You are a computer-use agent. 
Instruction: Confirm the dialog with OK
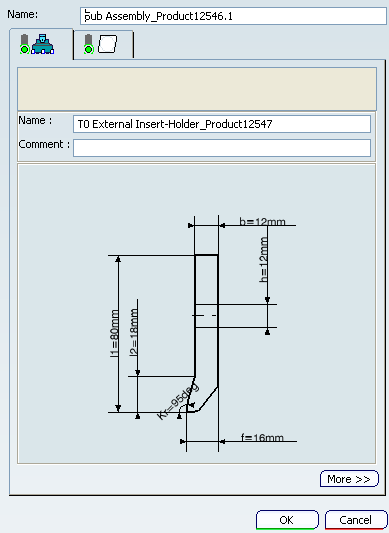tap(287, 520)
